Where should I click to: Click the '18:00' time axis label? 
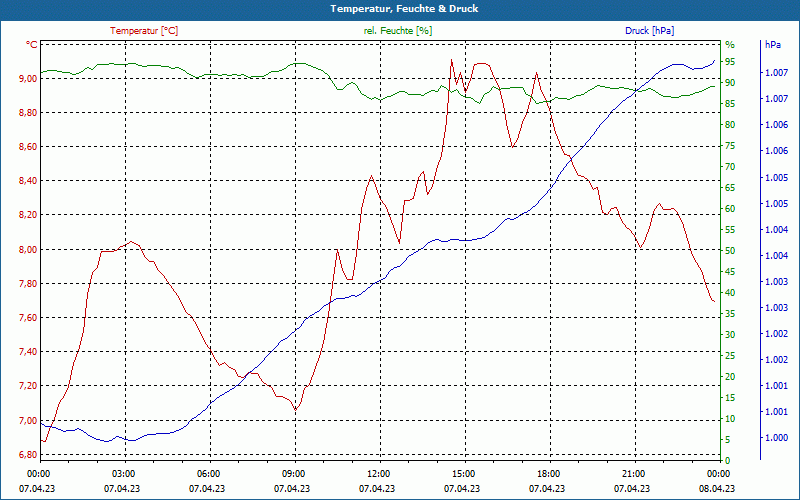pyautogui.click(x=548, y=473)
